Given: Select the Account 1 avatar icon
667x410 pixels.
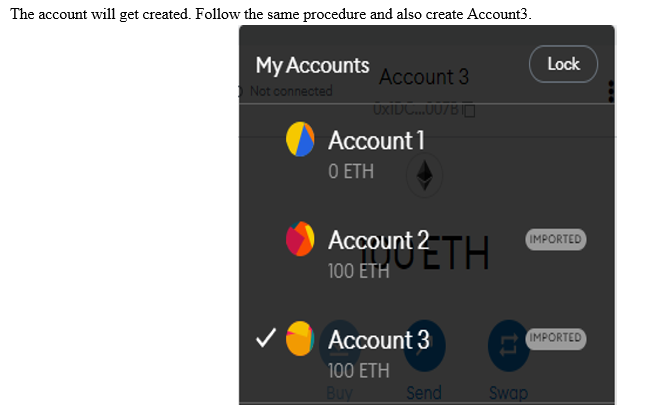Looking at the screenshot, I should click(x=300, y=139).
